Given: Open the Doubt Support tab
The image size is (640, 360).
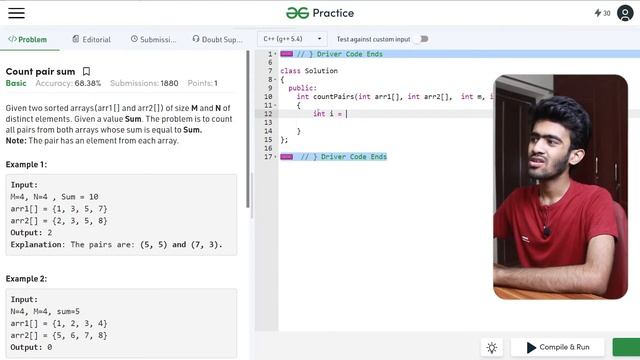Looking at the screenshot, I should 217,39.
